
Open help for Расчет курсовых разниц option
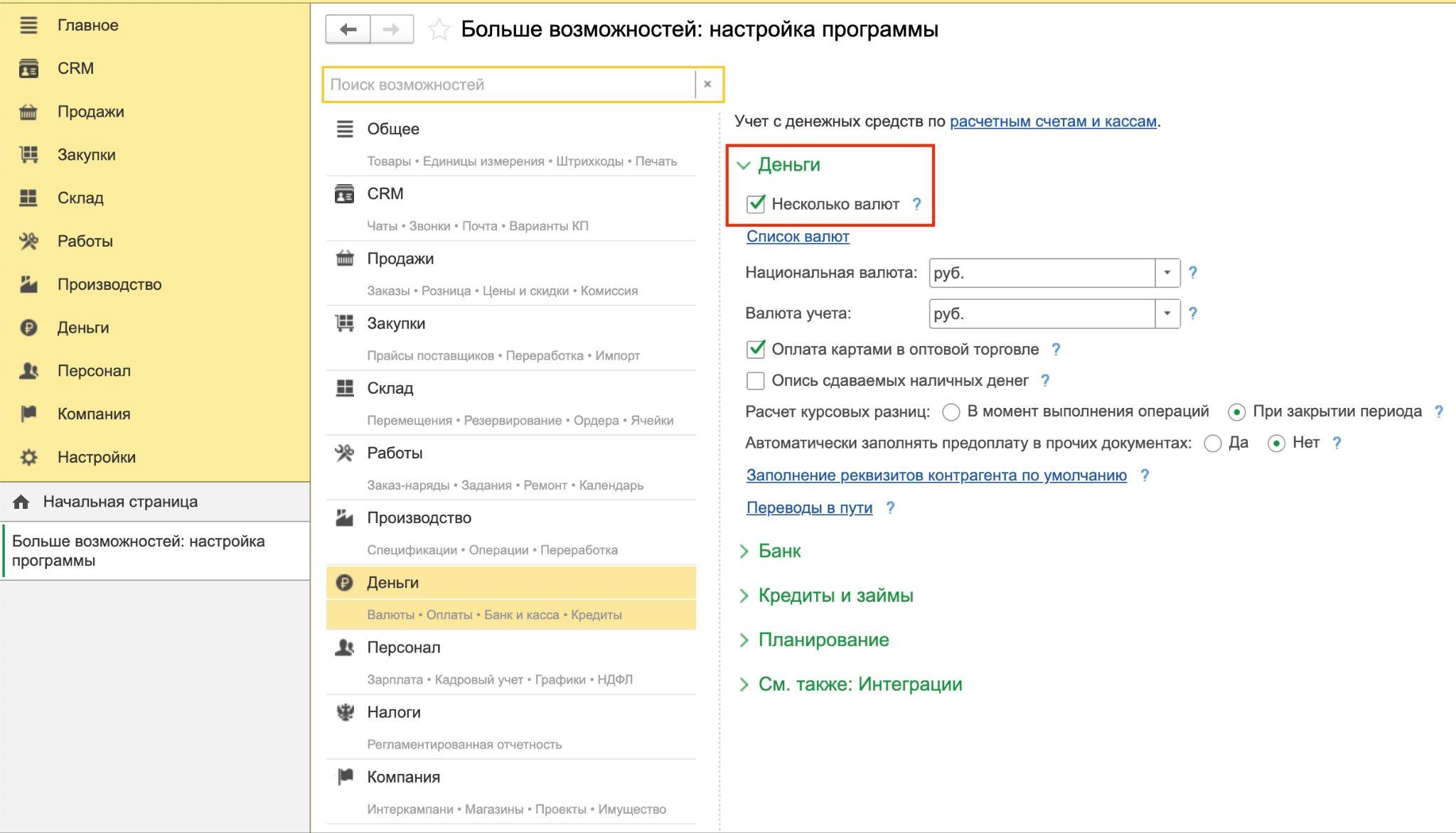pyautogui.click(x=1438, y=412)
